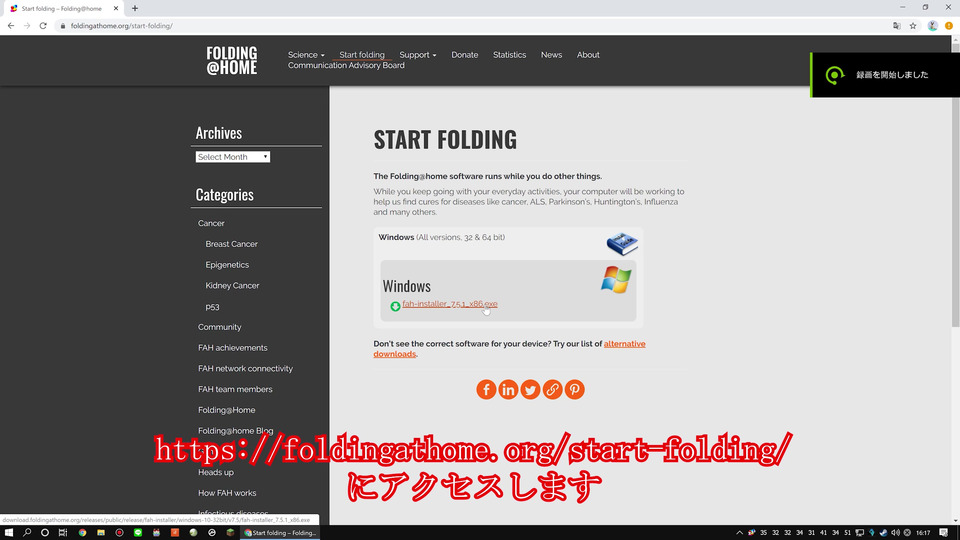The image size is (960, 540).
Task: Open the p53 category
Action: tap(212, 307)
